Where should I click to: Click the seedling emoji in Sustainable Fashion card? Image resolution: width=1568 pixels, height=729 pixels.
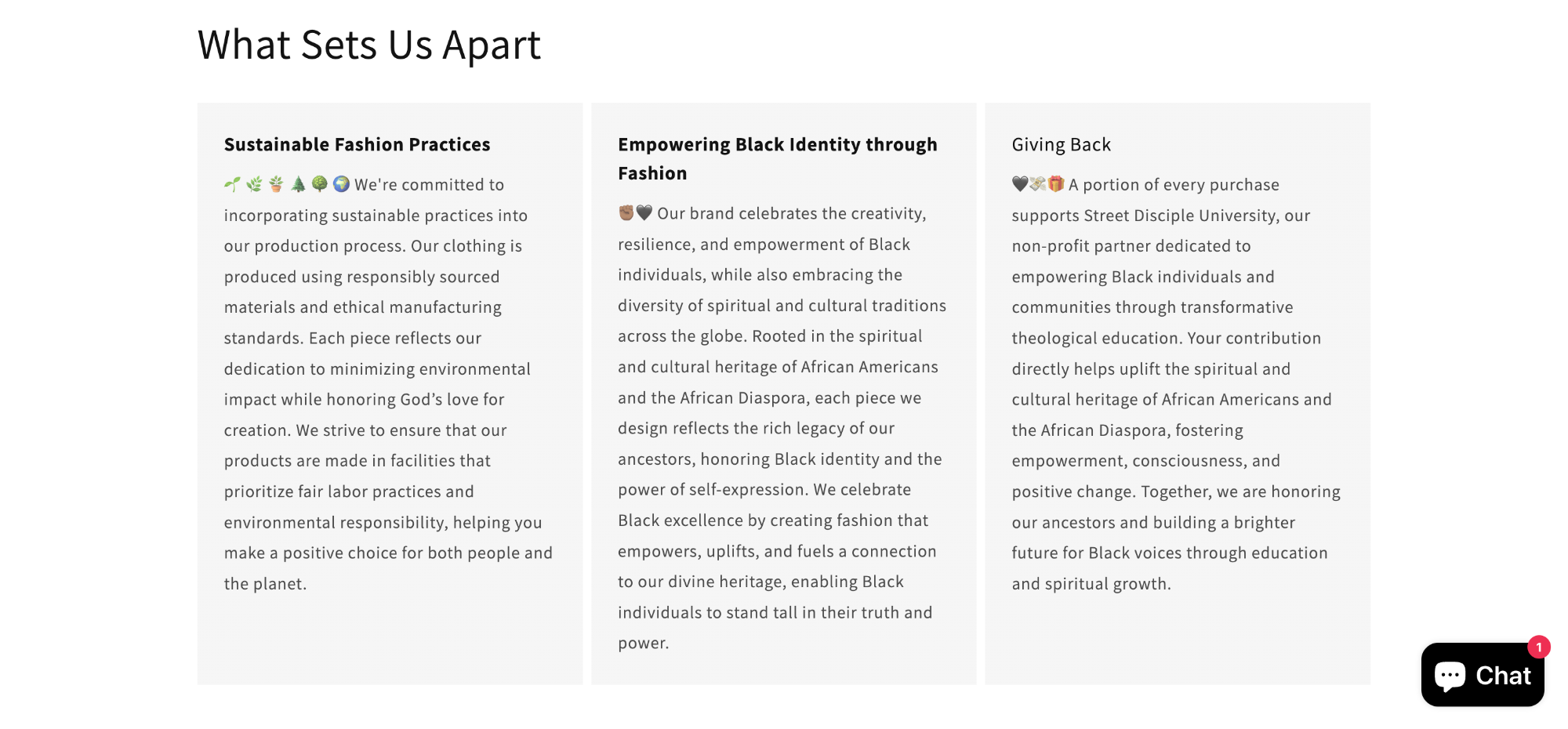tap(232, 184)
